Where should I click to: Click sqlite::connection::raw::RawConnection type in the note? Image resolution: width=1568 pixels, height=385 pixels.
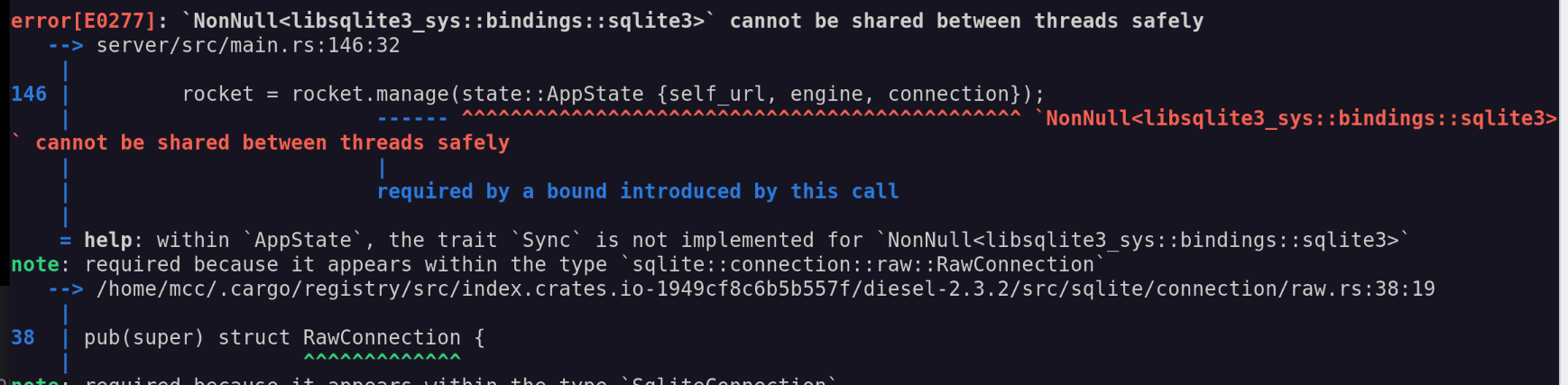(x=862, y=264)
